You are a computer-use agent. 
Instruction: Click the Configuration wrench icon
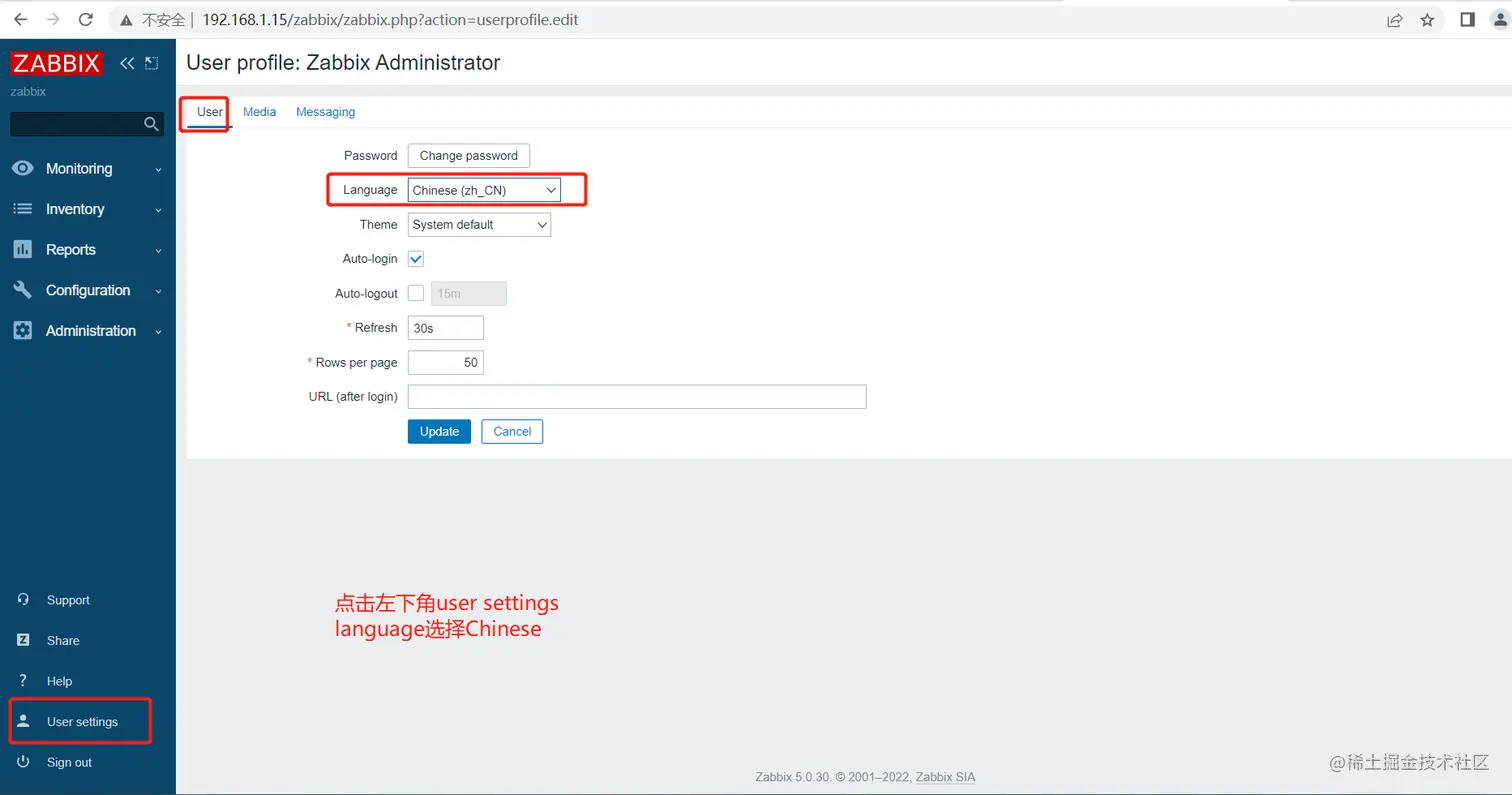[22, 290]
